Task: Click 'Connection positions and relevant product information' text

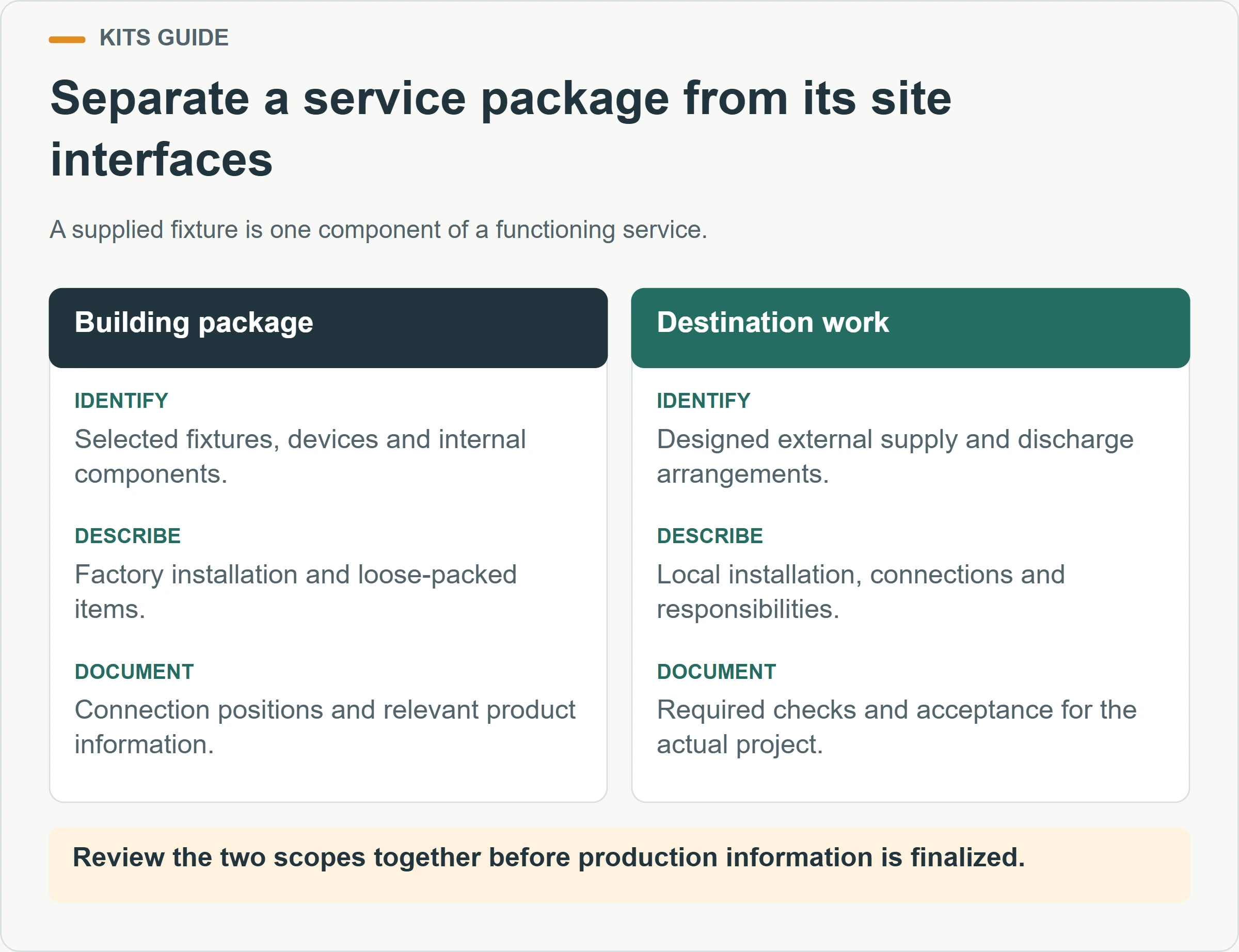Action: 325,727
